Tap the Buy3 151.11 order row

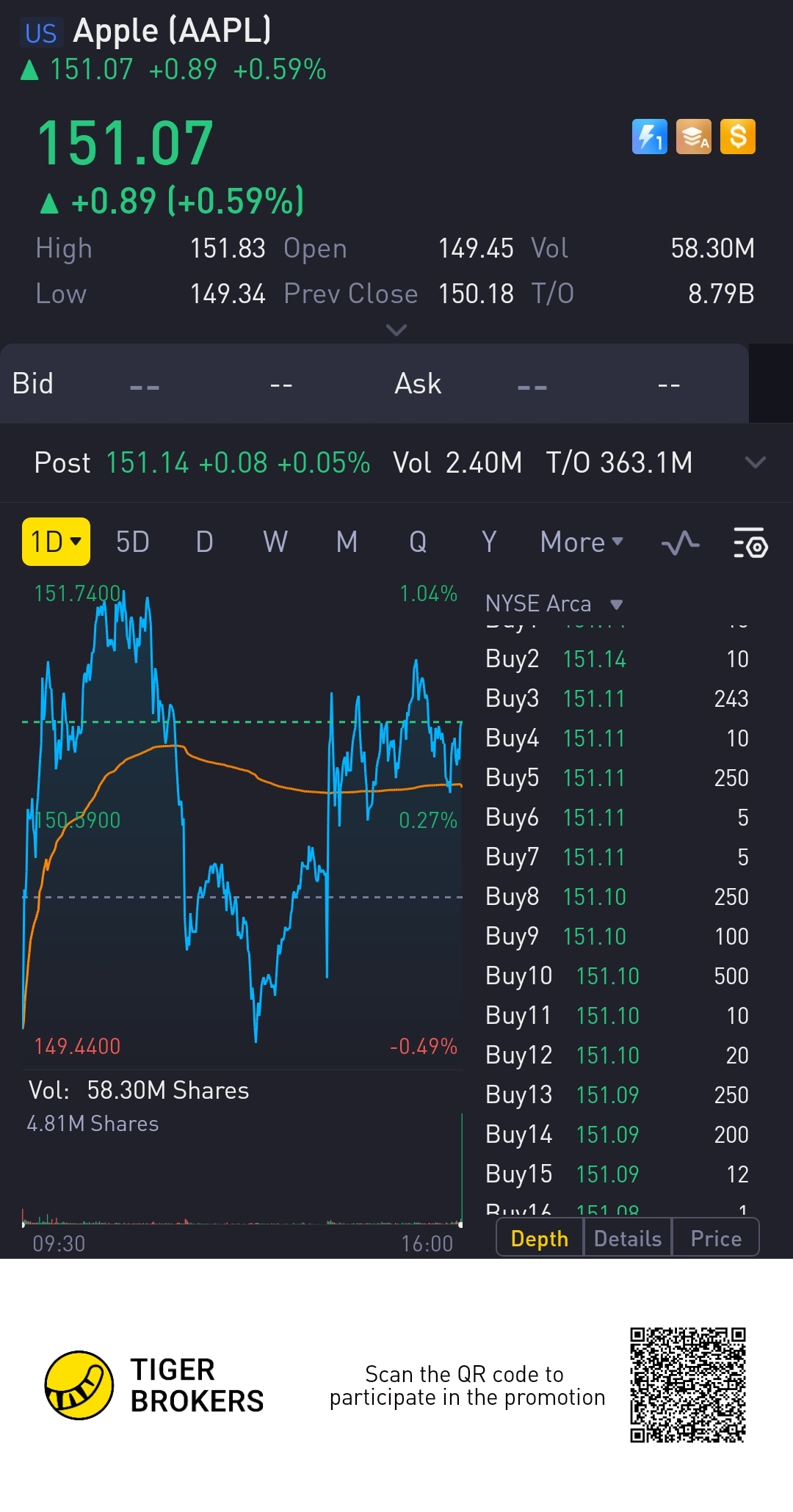pyautogui.click(x=617, y=698)
